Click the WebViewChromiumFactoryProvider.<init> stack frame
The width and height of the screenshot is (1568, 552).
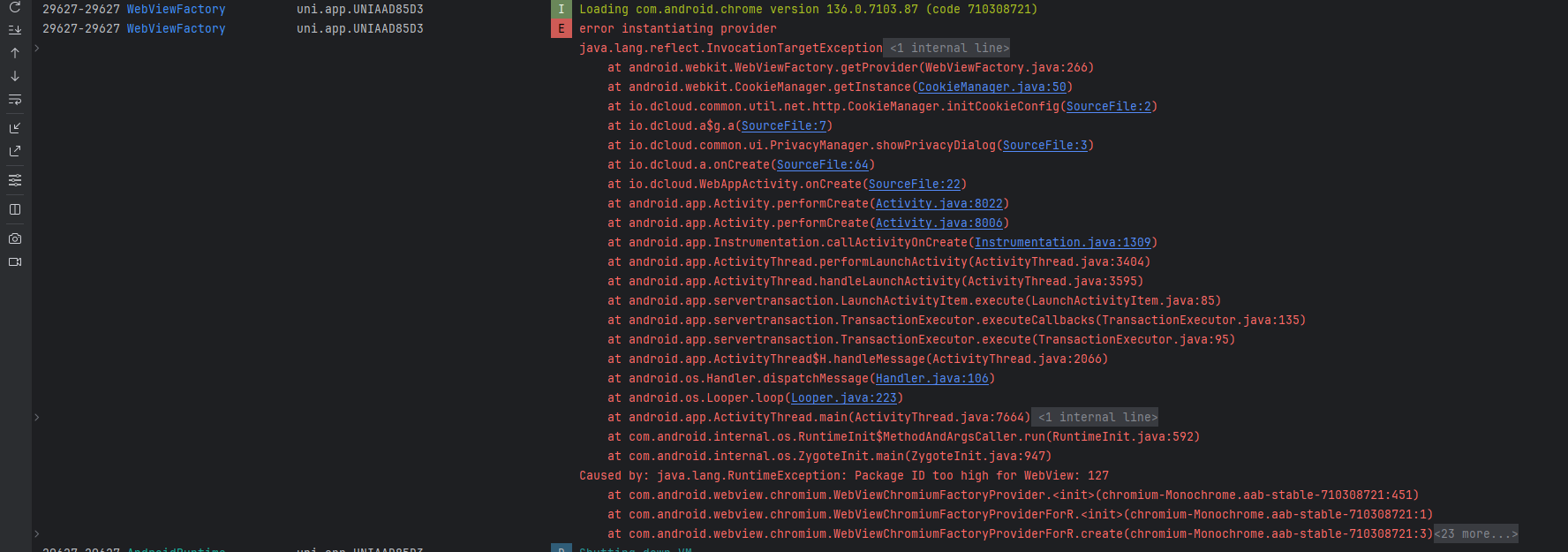[1014, 495]
